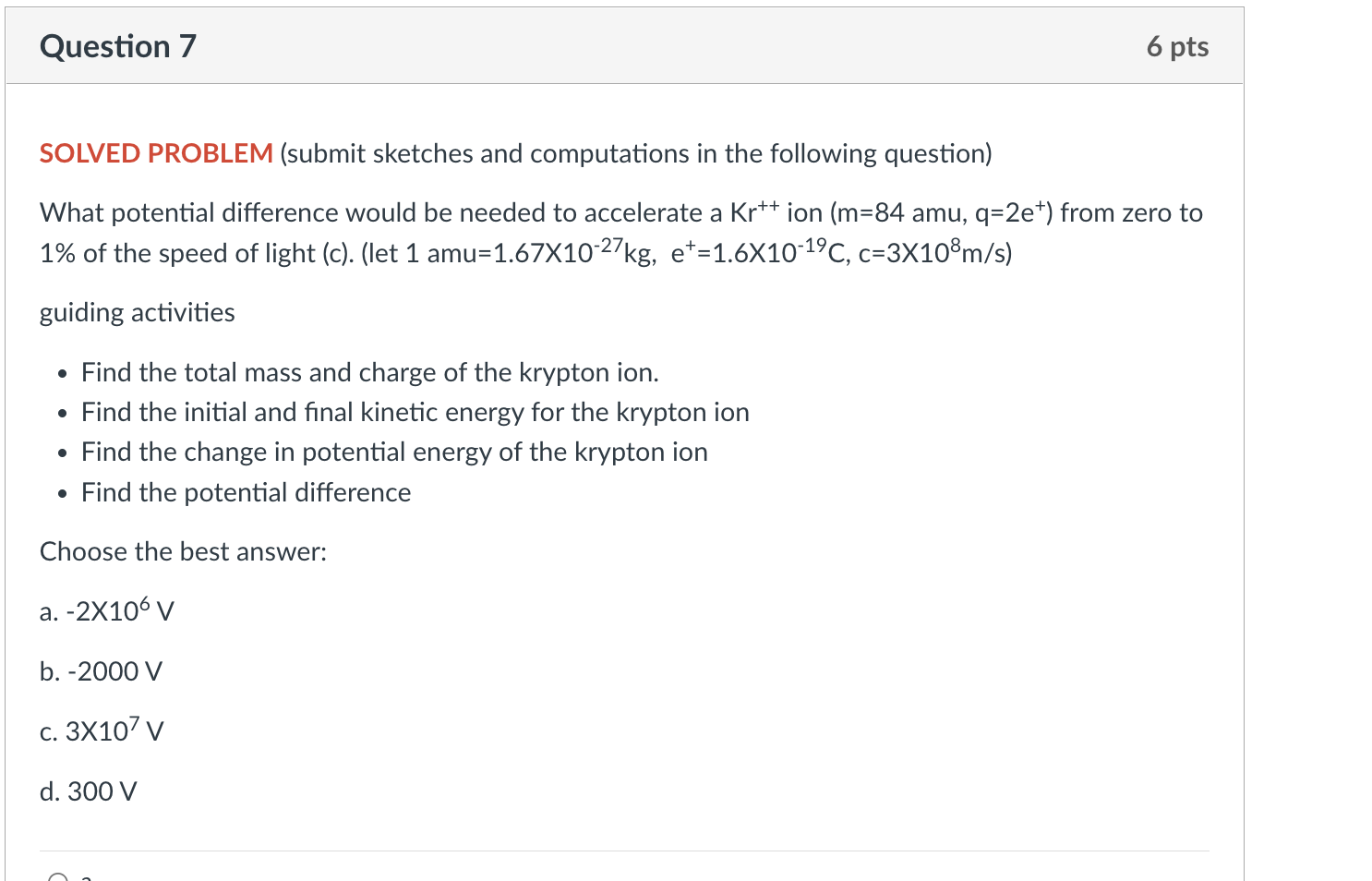Click the Choose the best answer prompt
1372x881 pixels.
click(182, 550)
